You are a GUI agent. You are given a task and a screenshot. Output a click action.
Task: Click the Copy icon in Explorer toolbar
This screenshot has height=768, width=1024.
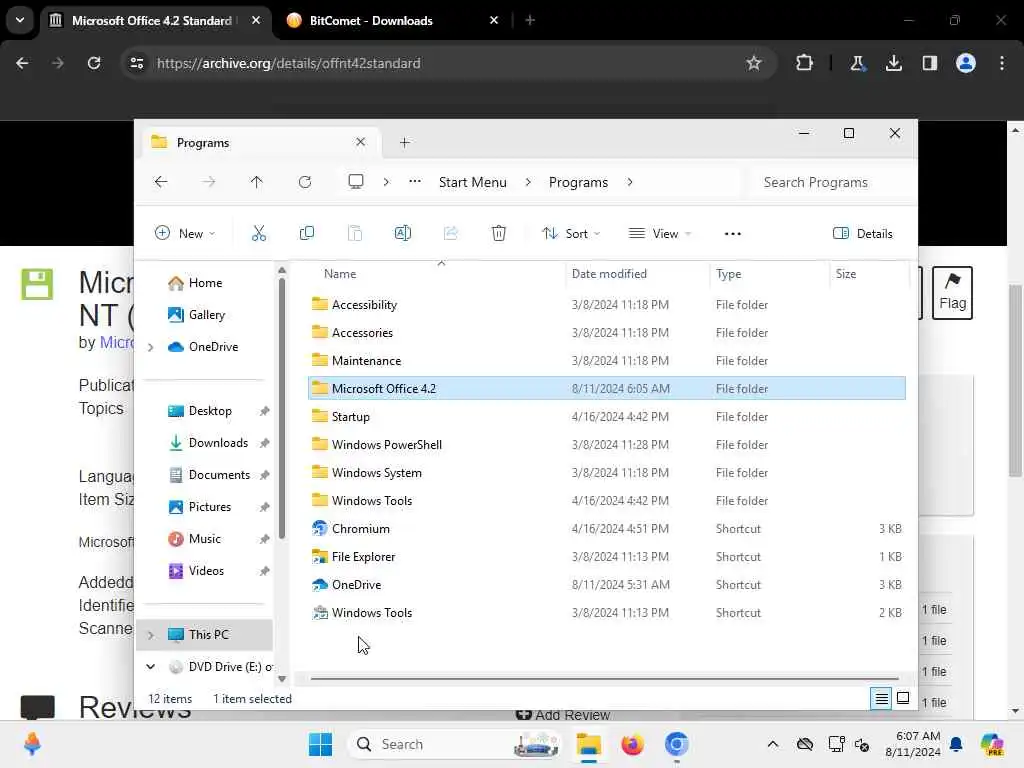pyautogui.click(x=306, y=233)
